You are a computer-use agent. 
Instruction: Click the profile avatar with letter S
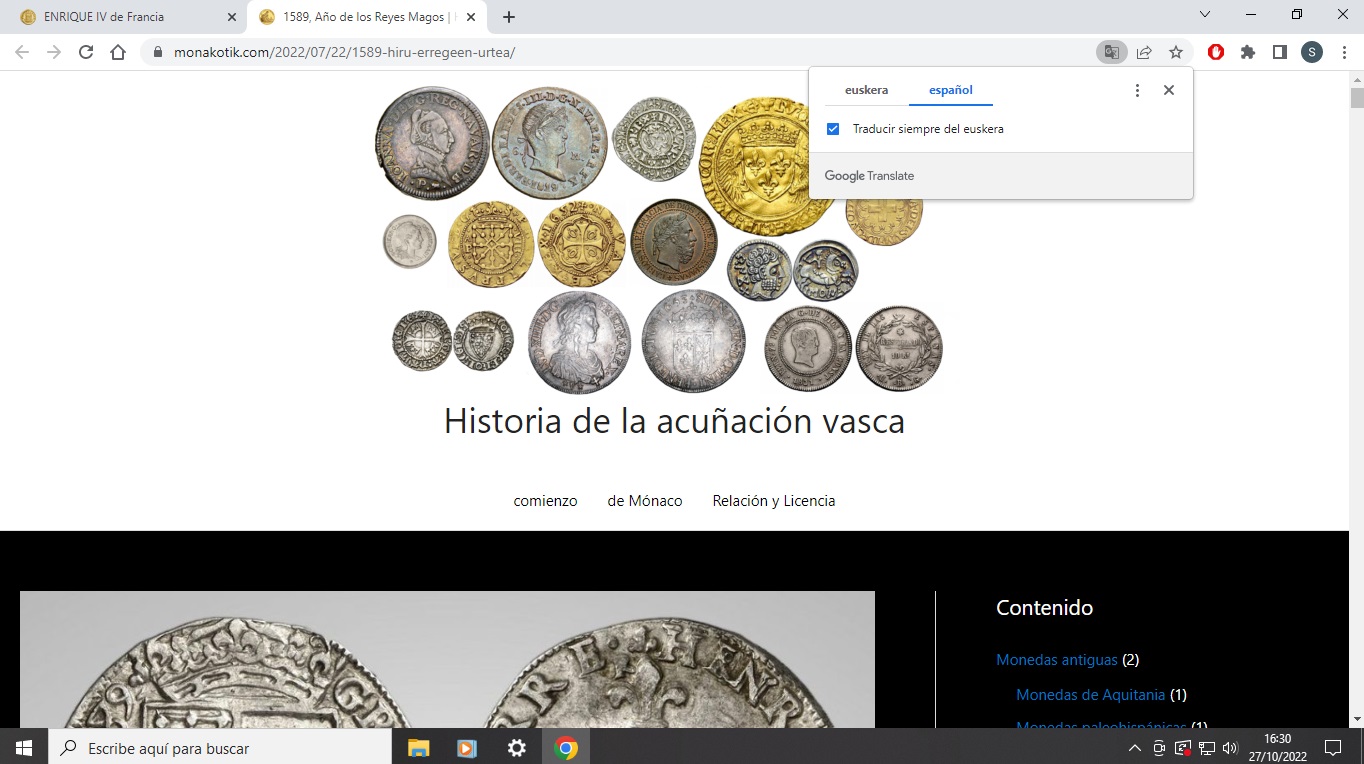[x=1311, y=51]
